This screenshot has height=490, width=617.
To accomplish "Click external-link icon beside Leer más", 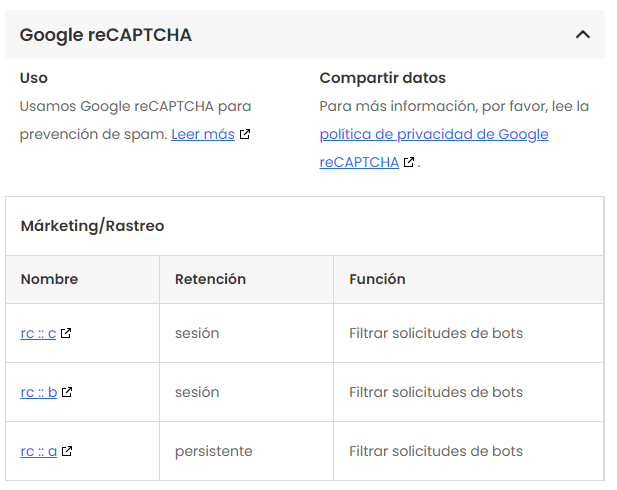I will coord(245,134).
